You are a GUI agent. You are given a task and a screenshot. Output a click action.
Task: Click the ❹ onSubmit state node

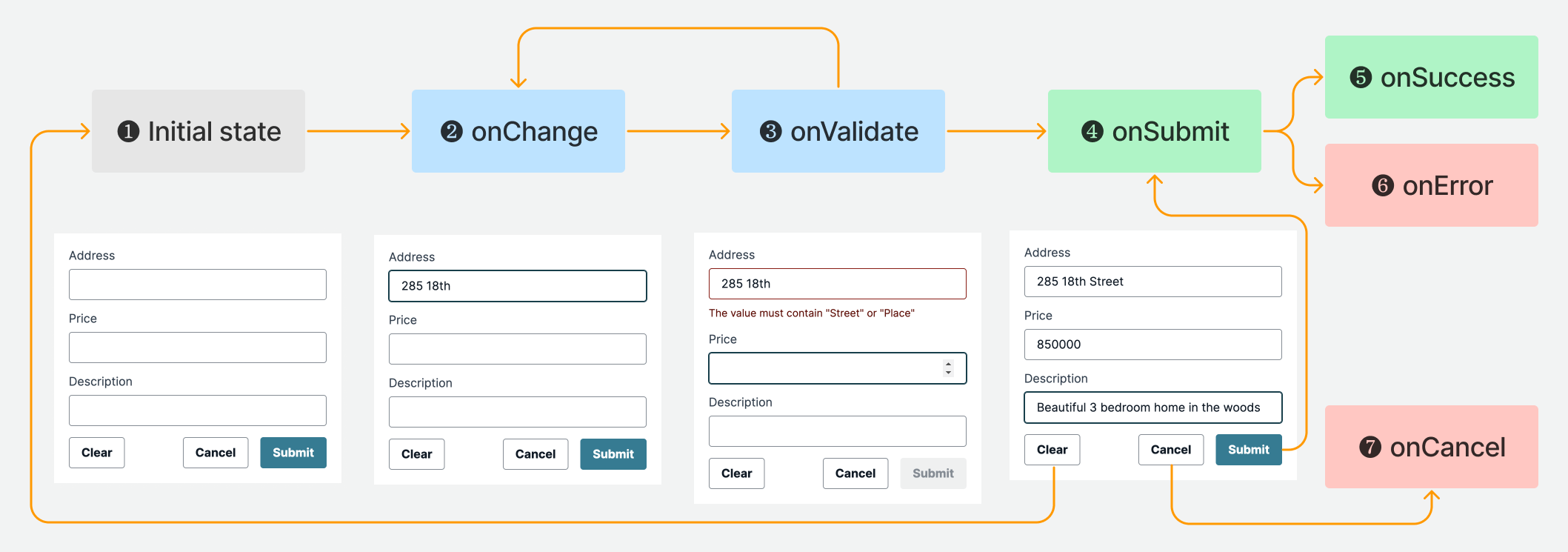1154,131
